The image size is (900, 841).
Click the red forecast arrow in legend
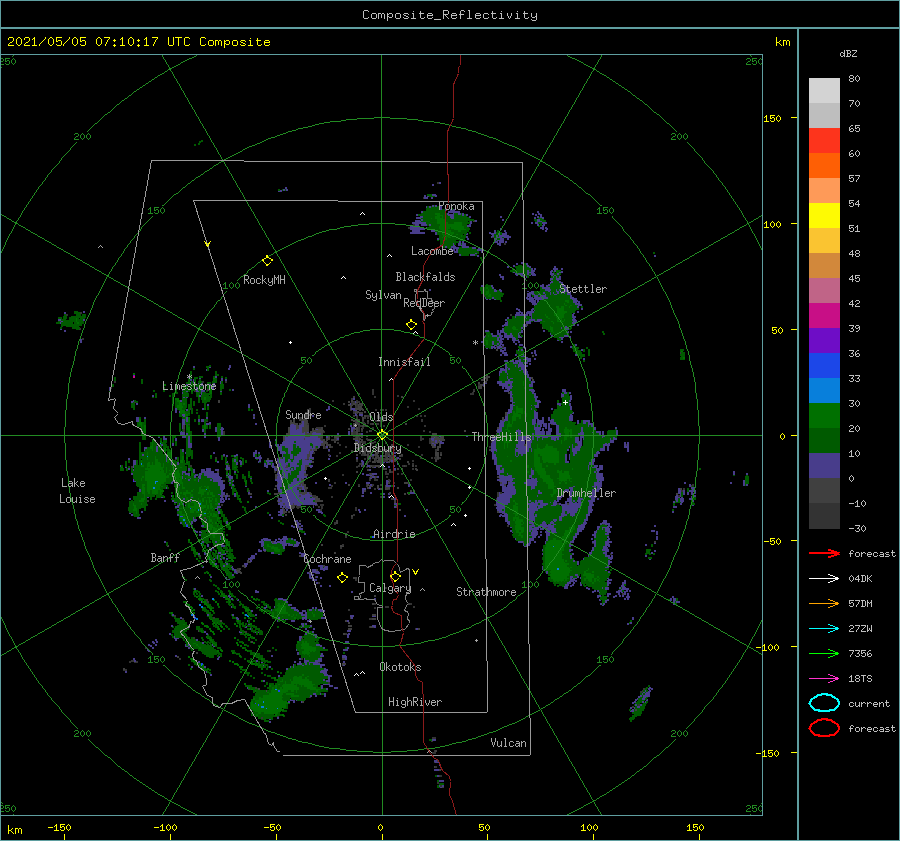824,553
